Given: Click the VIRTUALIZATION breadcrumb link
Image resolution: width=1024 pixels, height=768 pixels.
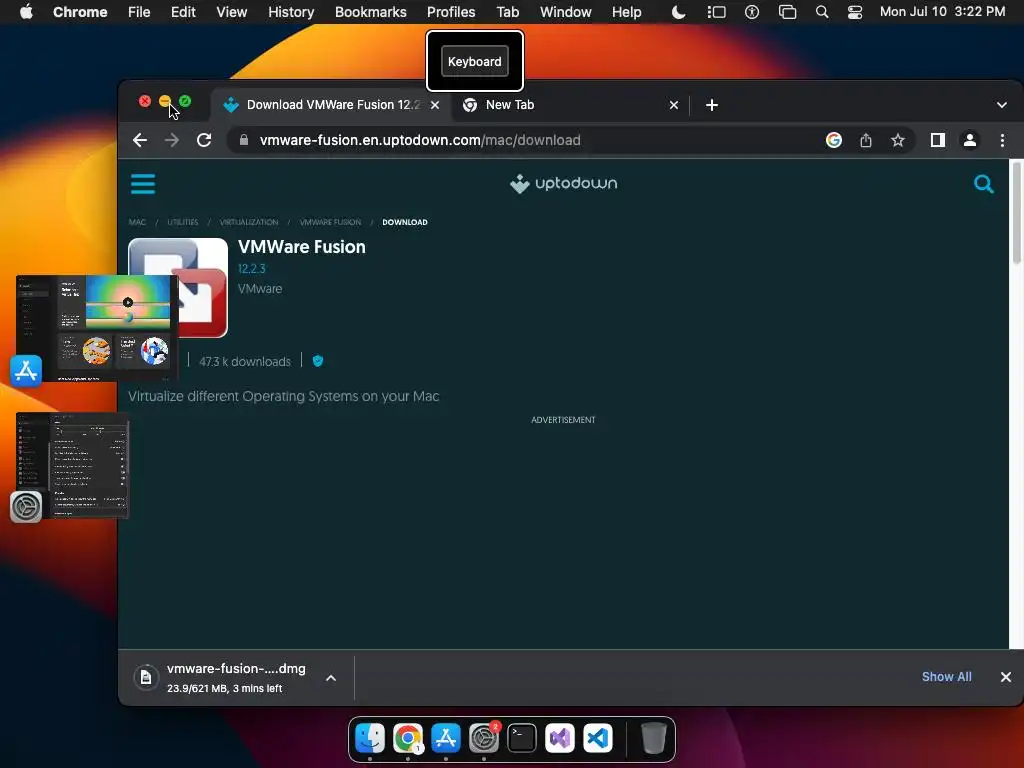Looking at the screenshot, I should (249, 222).
